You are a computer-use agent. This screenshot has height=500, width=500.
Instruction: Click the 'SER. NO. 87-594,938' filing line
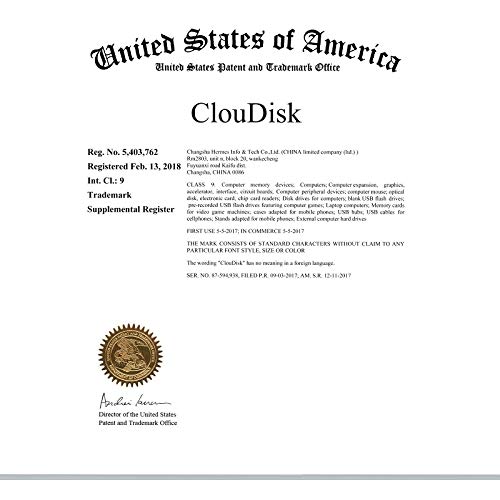click(269, 276)
